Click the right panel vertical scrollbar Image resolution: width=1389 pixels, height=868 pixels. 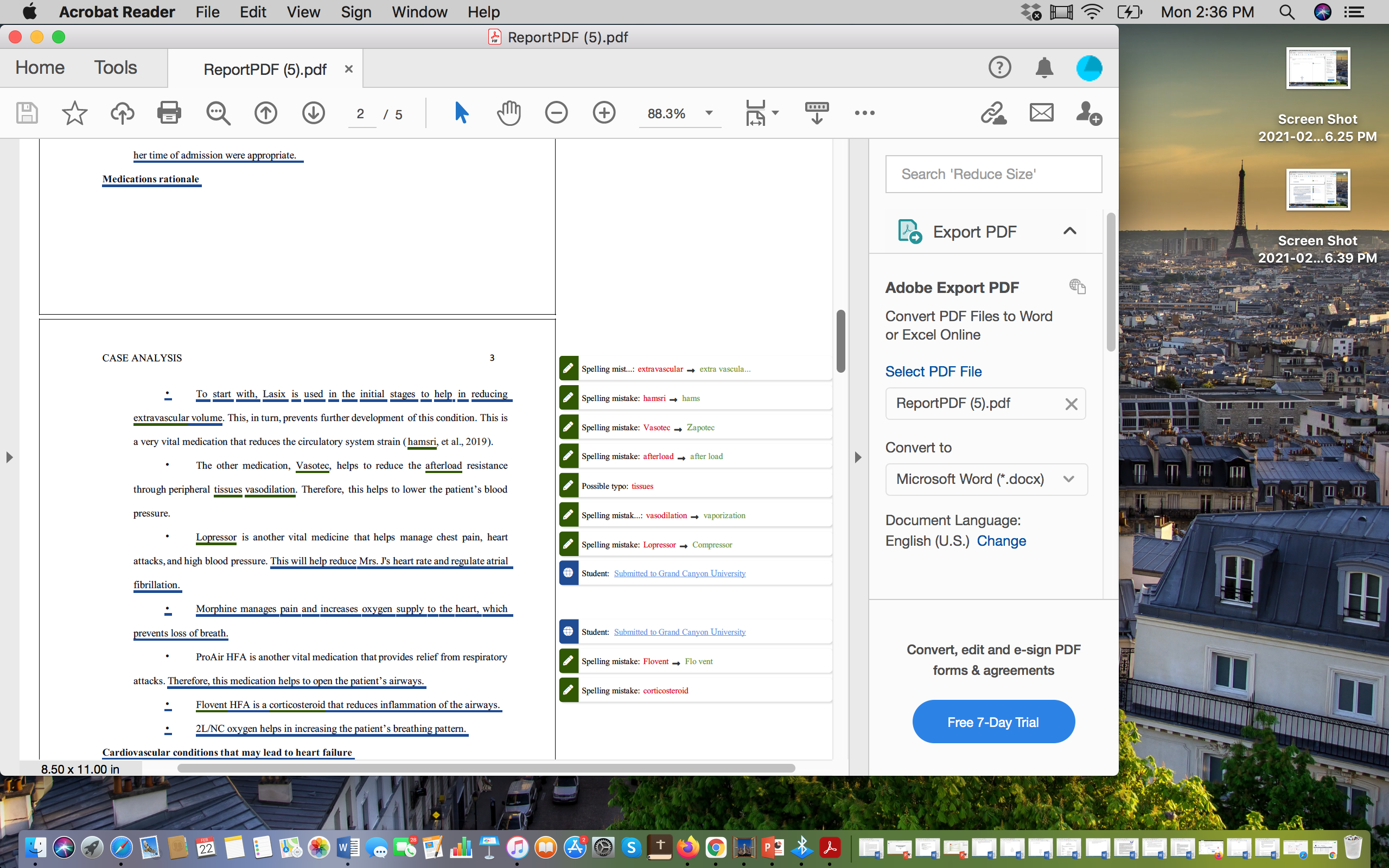click(x=1111, y=282)
